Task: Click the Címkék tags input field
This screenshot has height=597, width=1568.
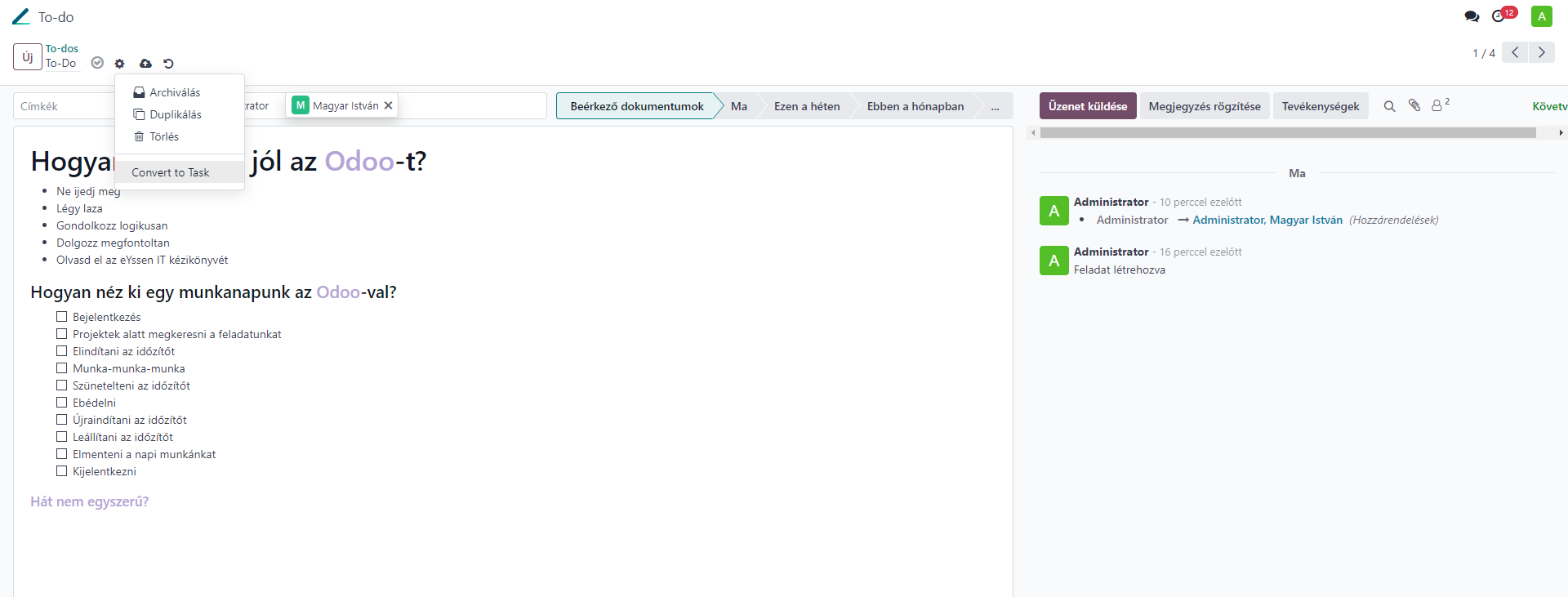Action: click(x=64, y=106)
